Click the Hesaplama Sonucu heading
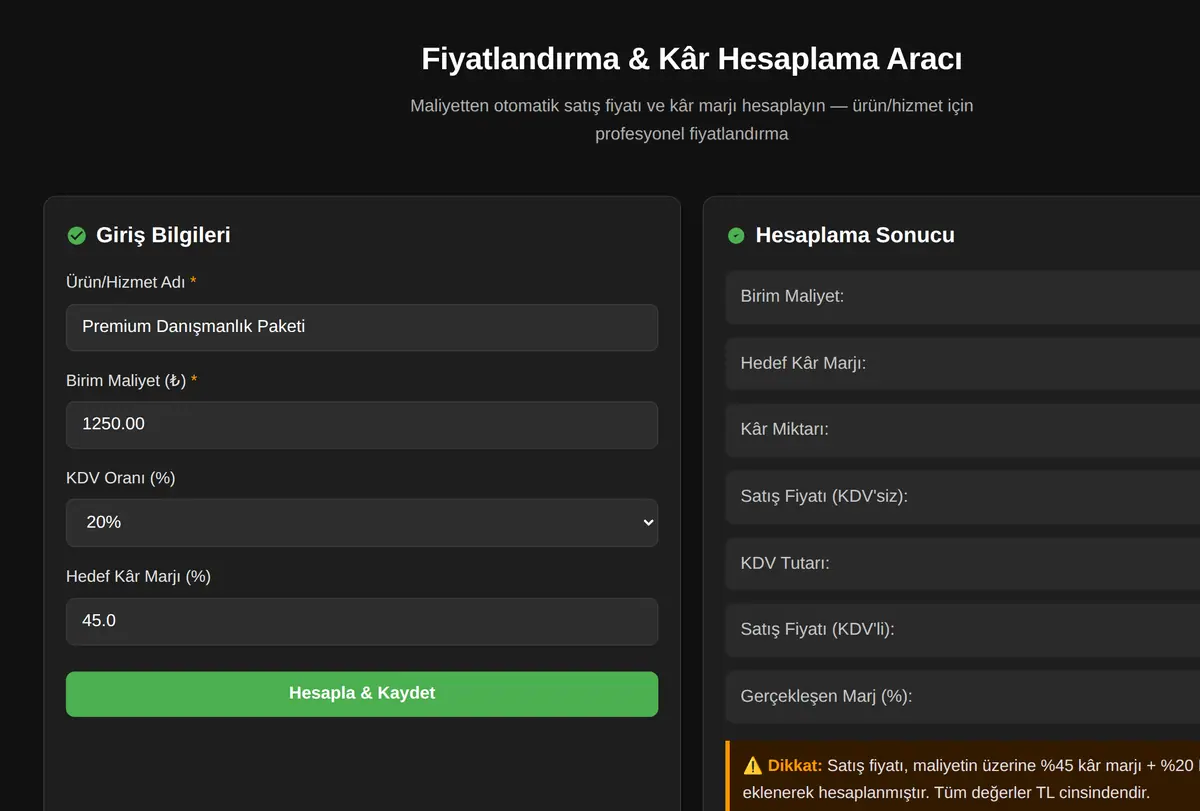This screenshot has width=1200, height=811. coord(855,235)
